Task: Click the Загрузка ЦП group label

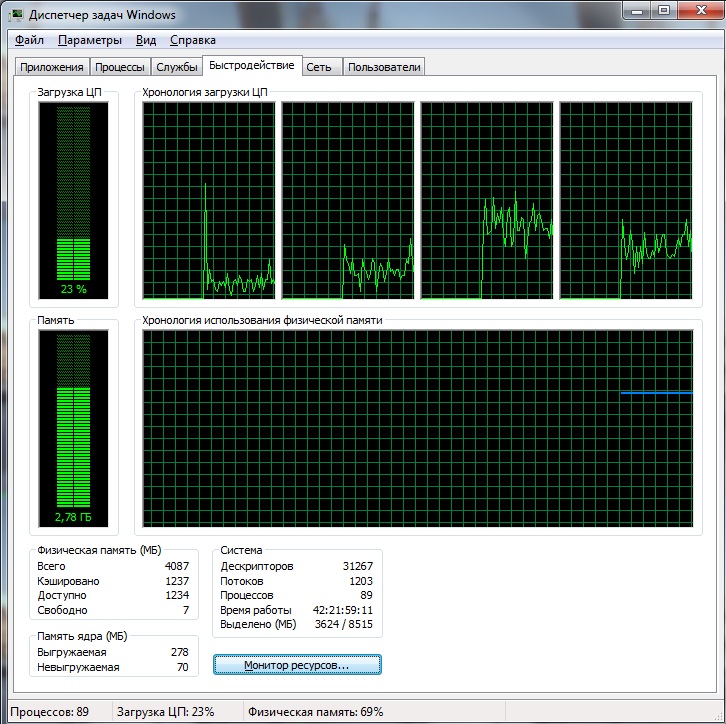Action: coord(69,92)
